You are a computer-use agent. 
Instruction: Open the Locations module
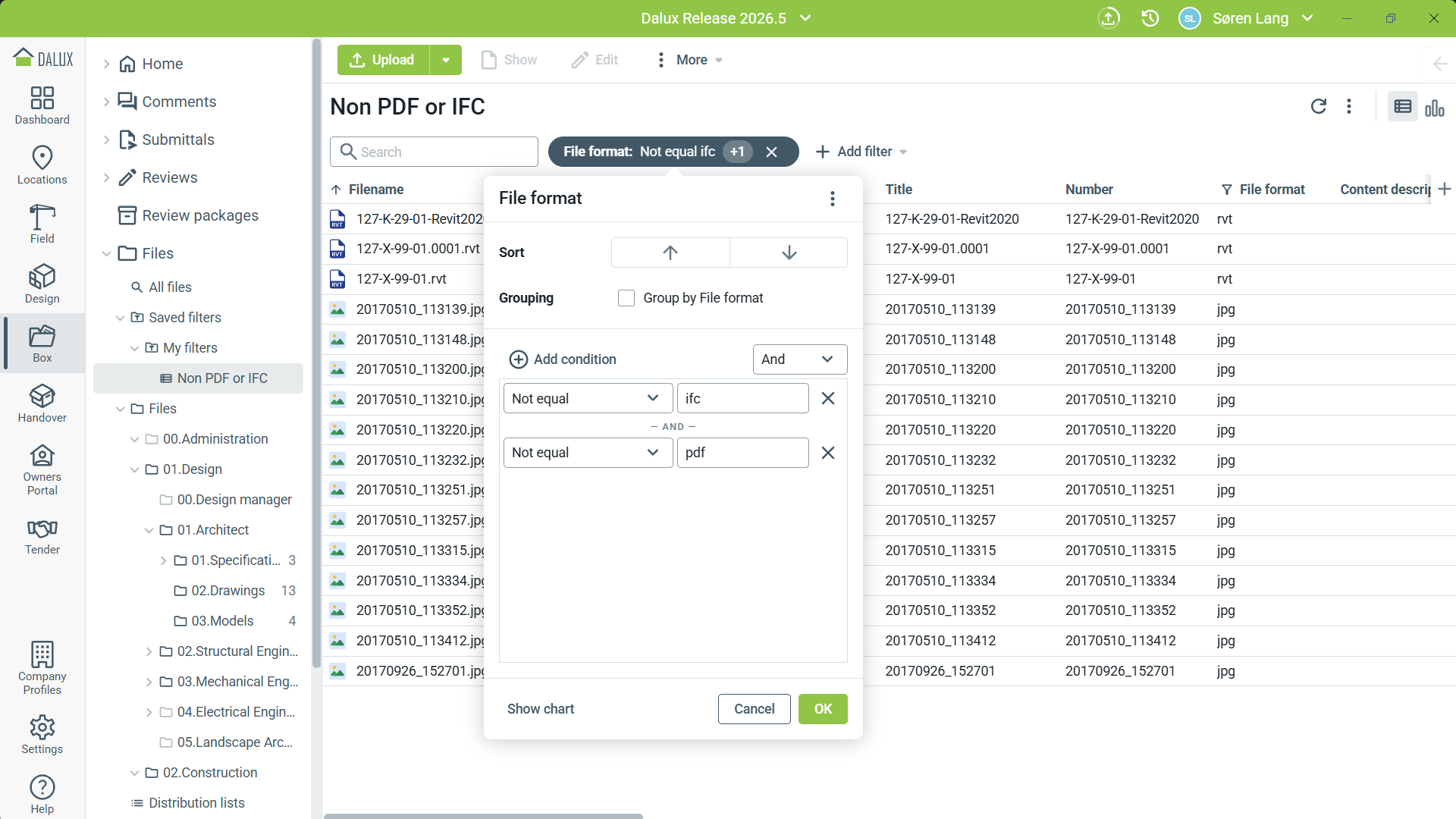click(42, 165)
